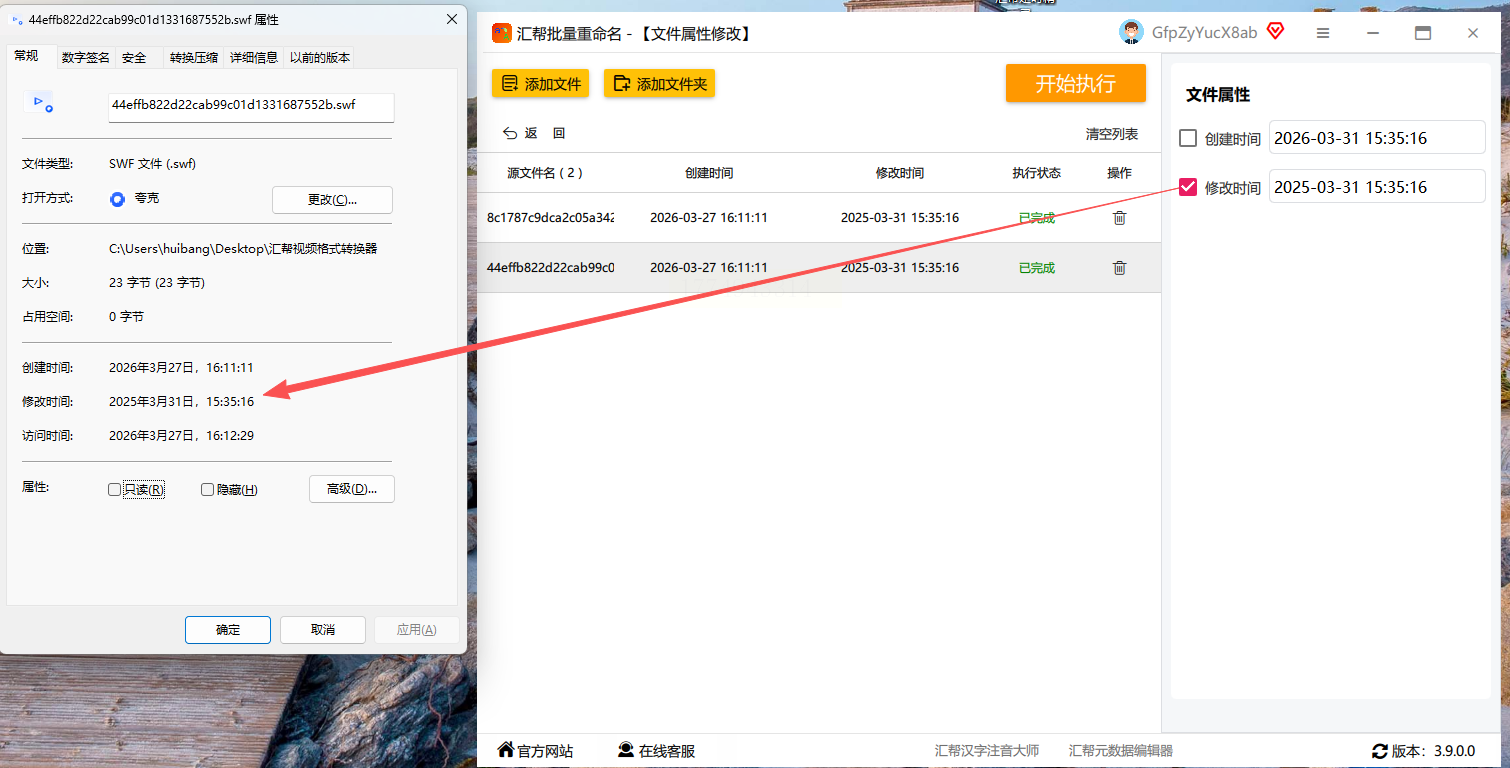
Task: Uncheck the 修改时间 checkbox under 文件属性
Action: click(x=1188, y=187)
